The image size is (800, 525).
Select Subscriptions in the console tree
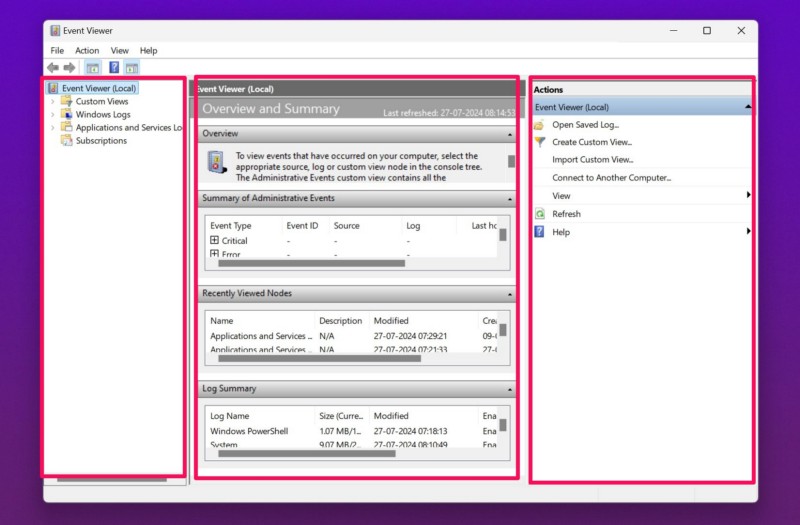101,141
